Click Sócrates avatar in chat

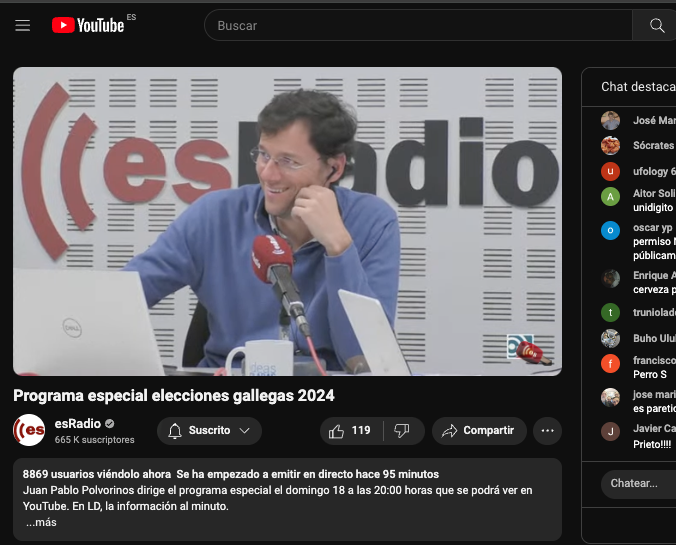pyautogui.click(x=610, y=146)
